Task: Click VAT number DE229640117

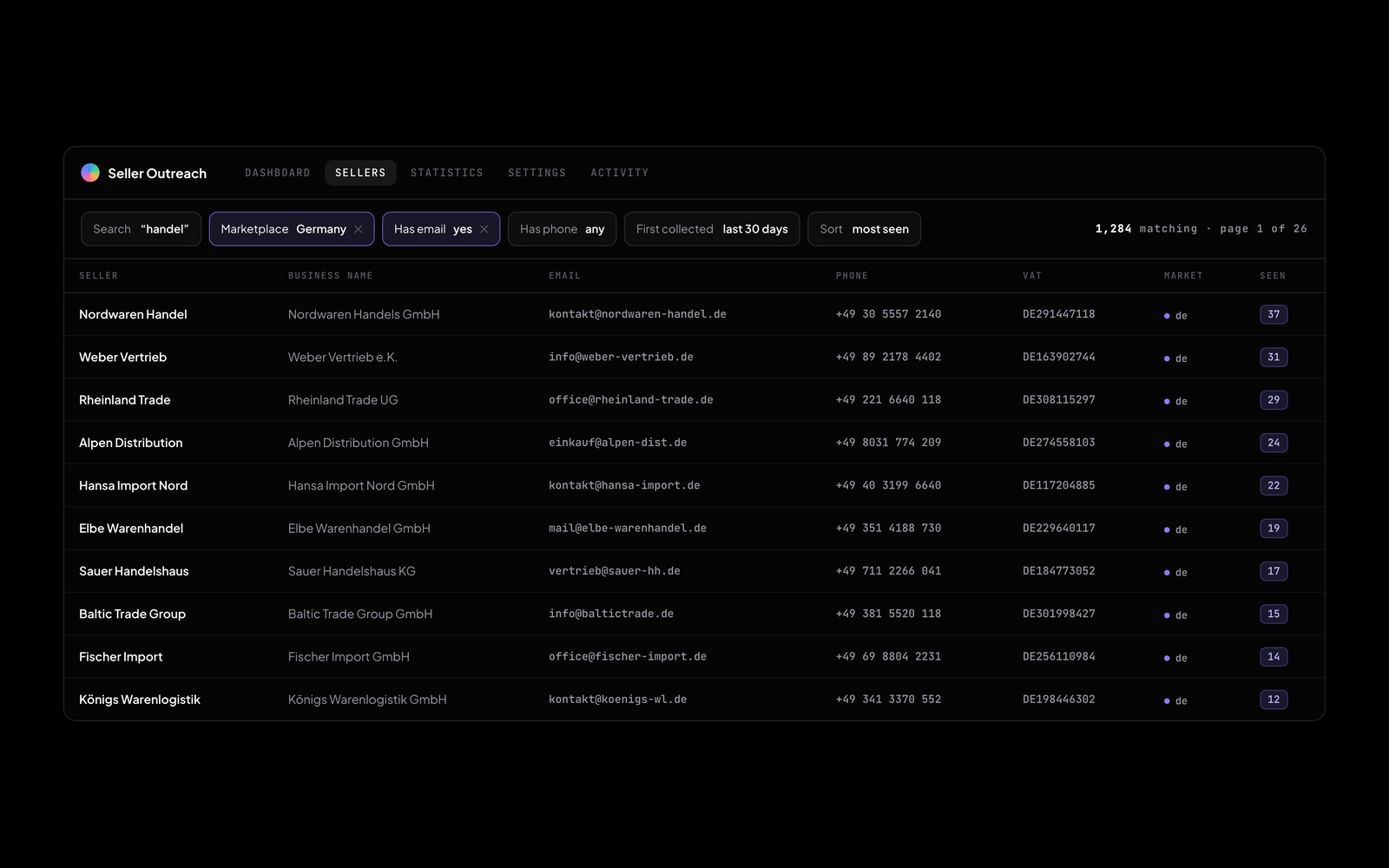Action: coord(1059,529)
